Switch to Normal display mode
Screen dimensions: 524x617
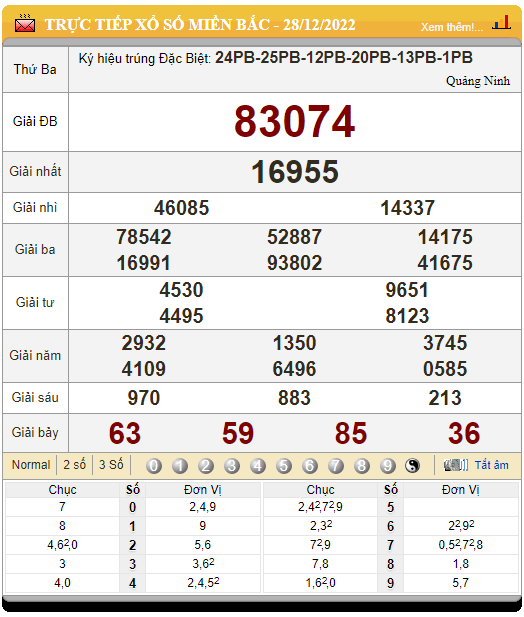[31, 465]
